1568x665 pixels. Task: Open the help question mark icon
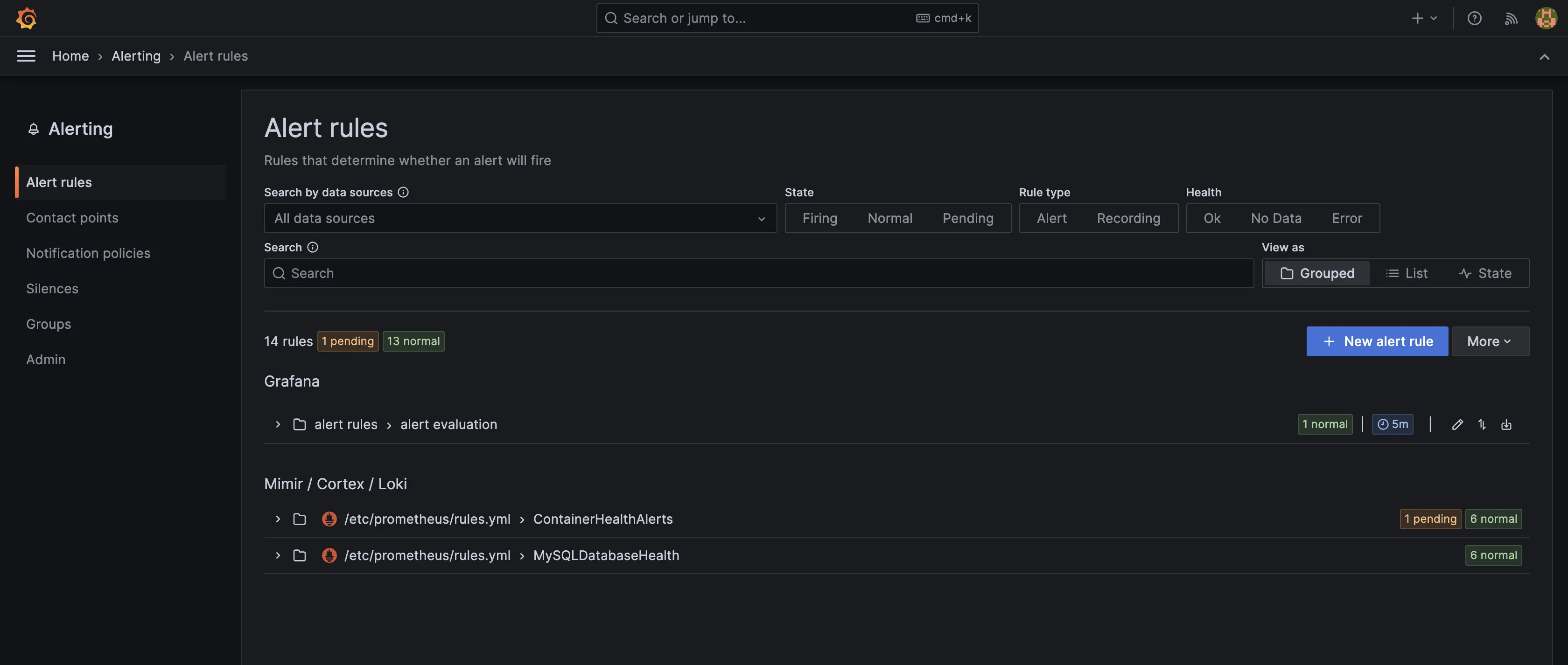1474,18
